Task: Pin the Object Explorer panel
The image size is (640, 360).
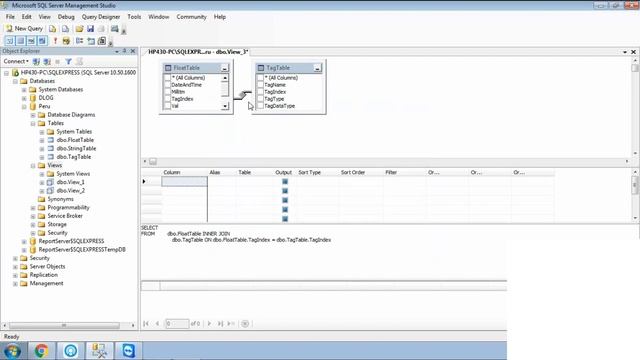Action: point(125,51)
